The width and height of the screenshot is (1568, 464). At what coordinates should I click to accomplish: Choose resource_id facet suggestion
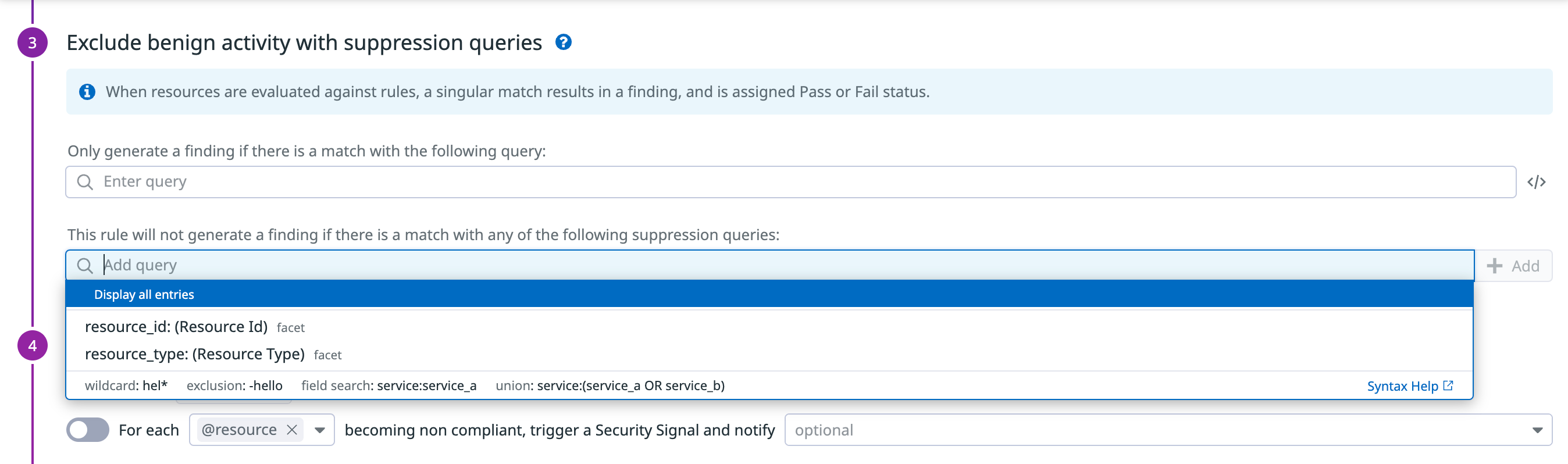click(x=176, y=327)
